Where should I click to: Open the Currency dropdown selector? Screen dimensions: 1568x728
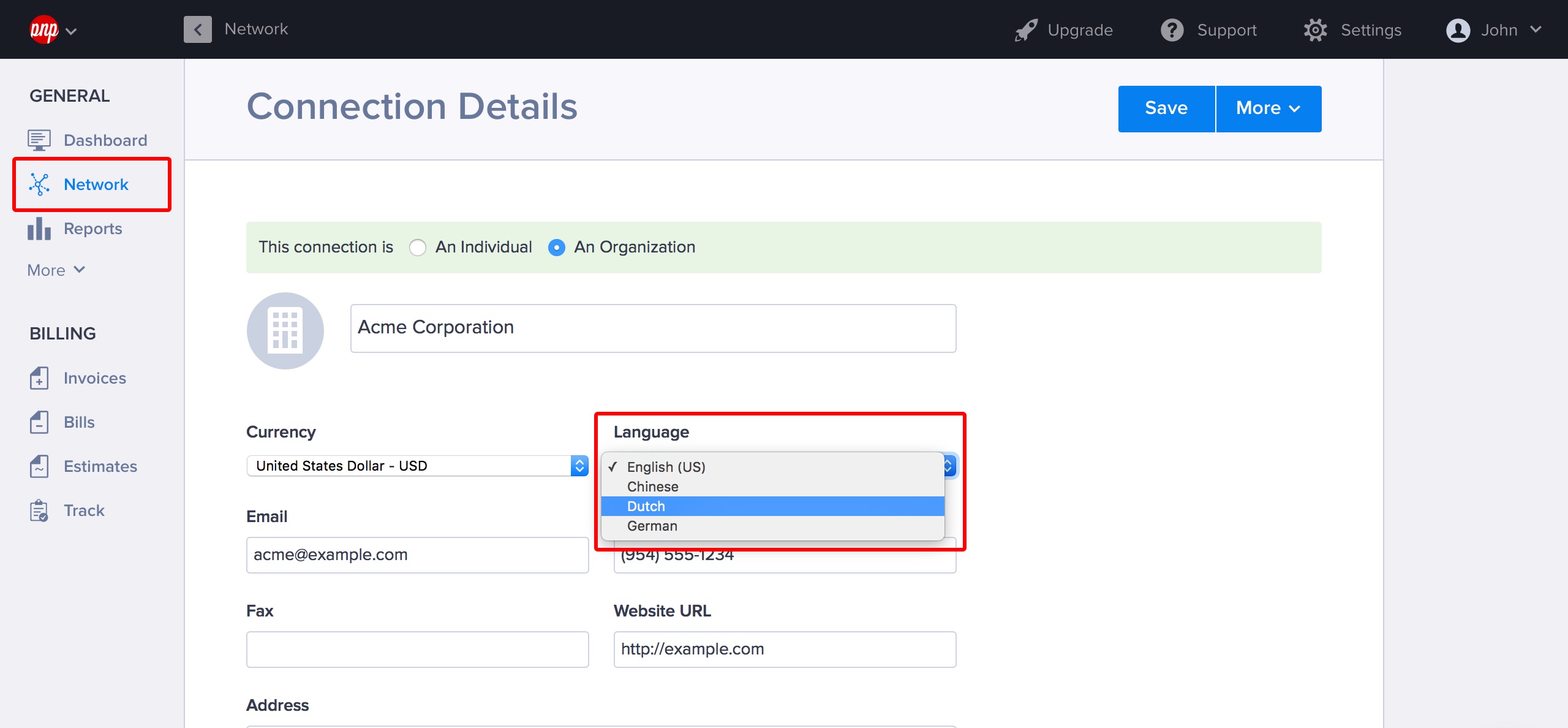pyautogui.click(x=417, y=466)
